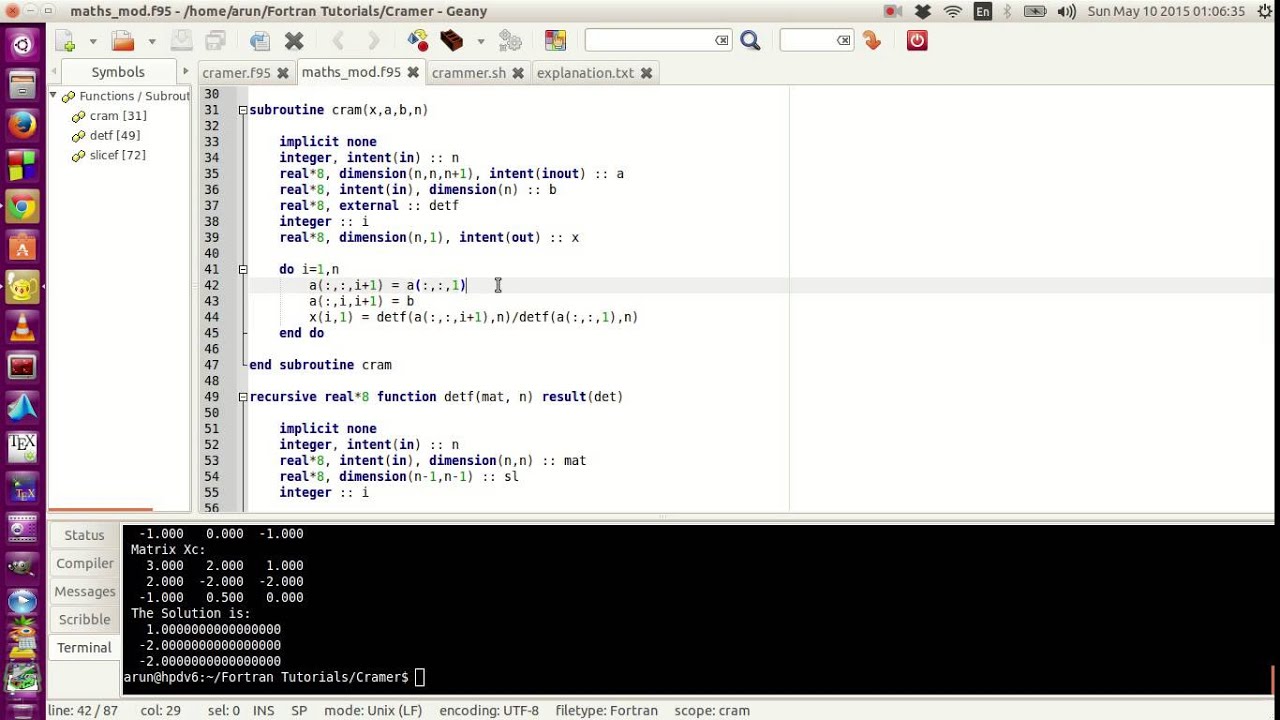Close the cramer.f95 tab

coord(283,73)
